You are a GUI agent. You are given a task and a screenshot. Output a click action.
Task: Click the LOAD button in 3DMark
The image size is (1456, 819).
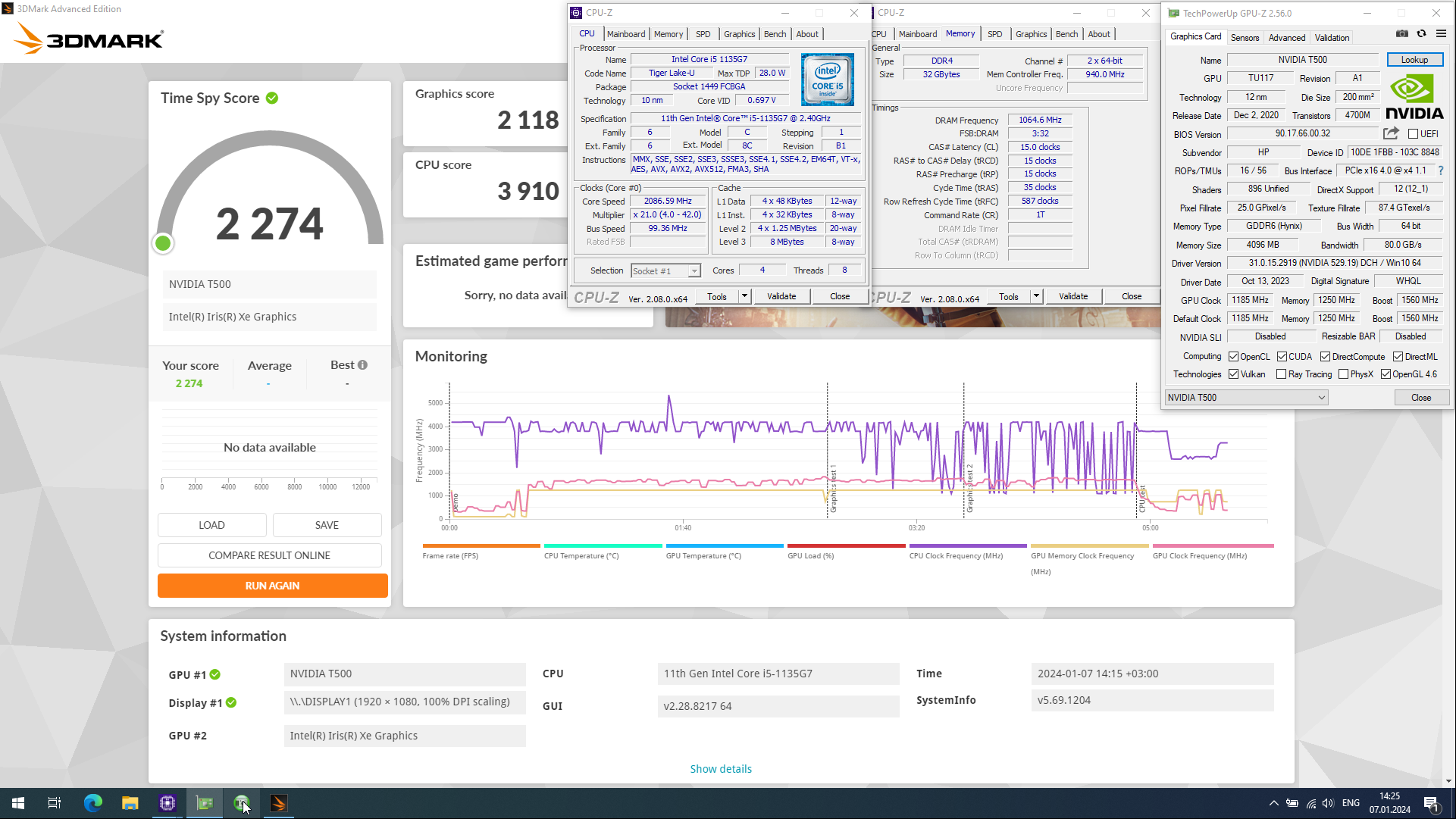click(211, 525)
